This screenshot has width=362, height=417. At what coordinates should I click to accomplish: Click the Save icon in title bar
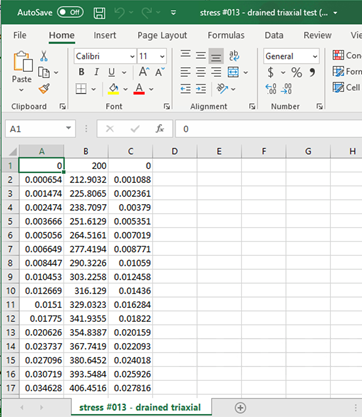pyautogui.click(x=99, y=13)
